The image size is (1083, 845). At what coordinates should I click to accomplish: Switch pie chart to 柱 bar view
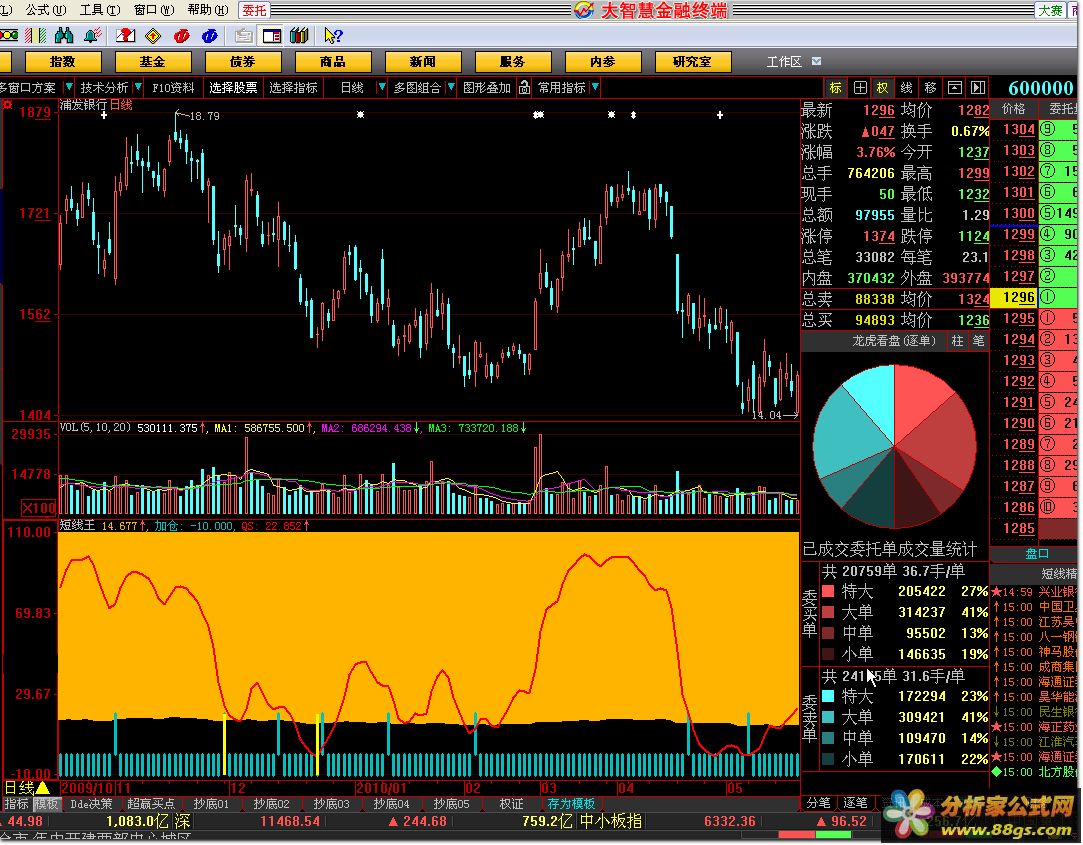(958, 341)
